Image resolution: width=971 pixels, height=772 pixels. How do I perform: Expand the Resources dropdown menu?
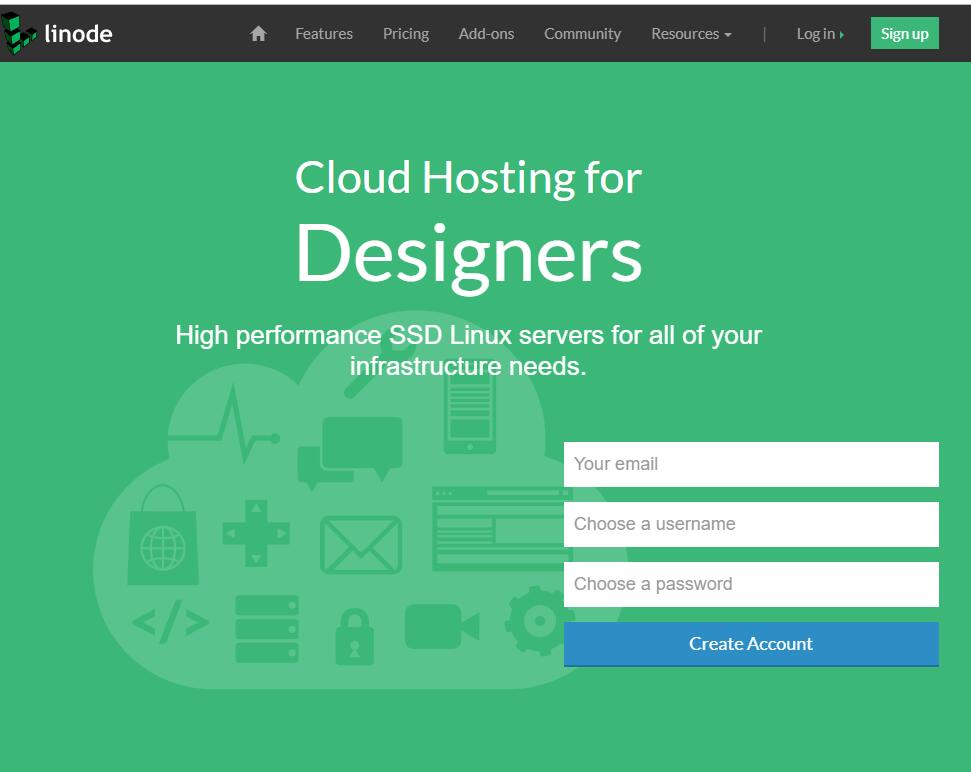coord(691,34)
